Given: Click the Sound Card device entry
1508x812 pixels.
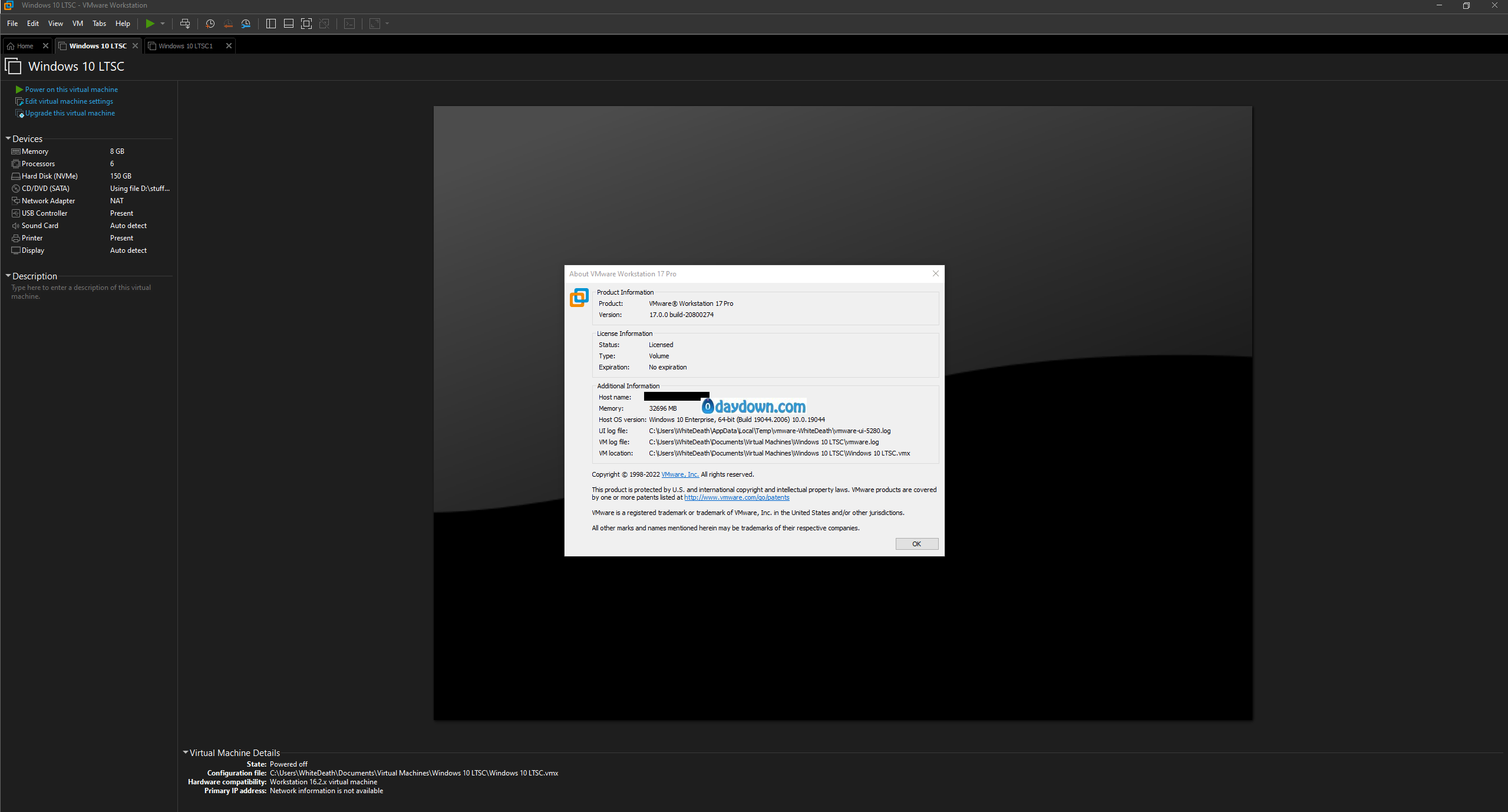Looking at the screenshot, I should (40, 226).
